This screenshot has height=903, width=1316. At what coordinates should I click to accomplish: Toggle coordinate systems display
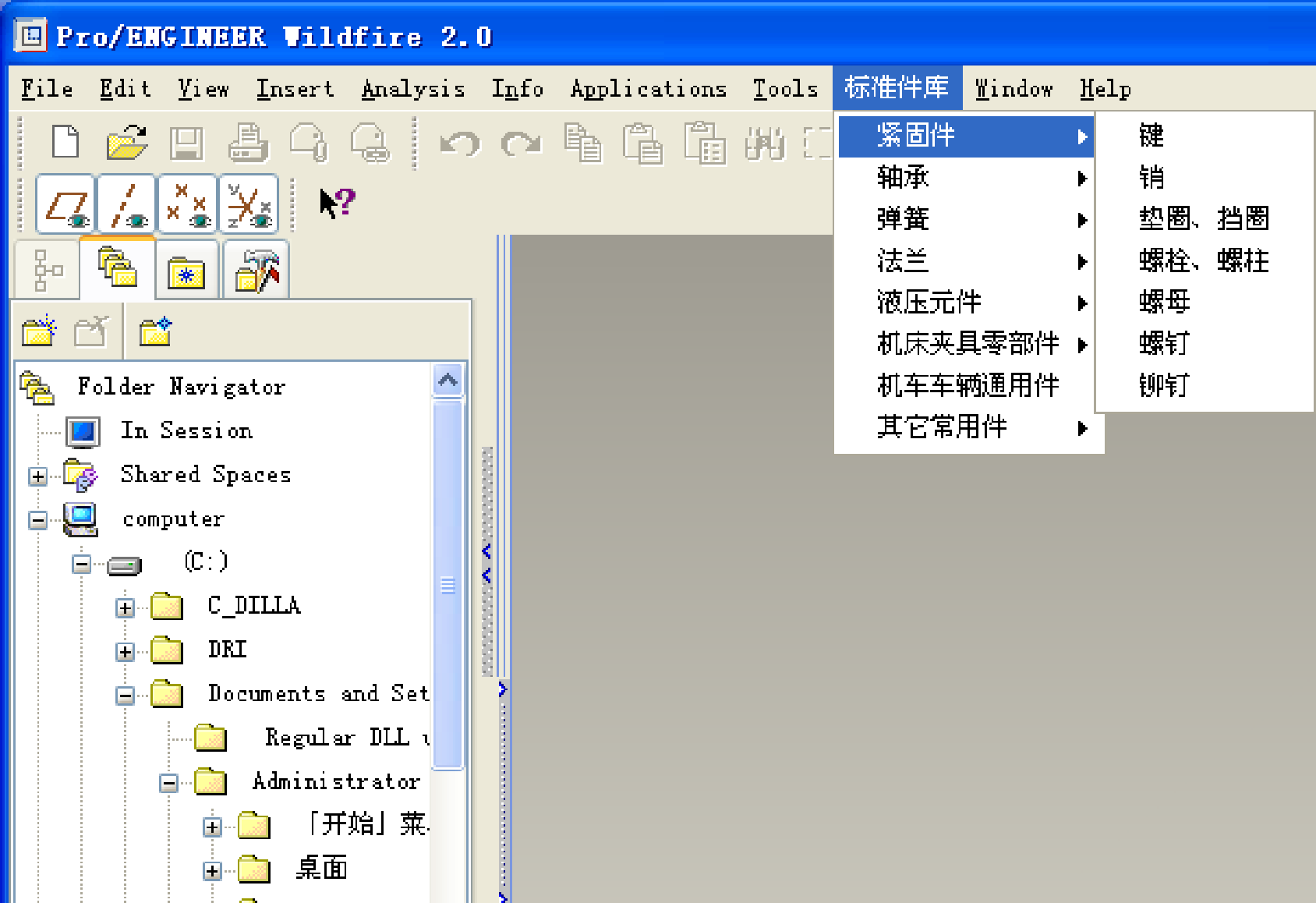249,204
